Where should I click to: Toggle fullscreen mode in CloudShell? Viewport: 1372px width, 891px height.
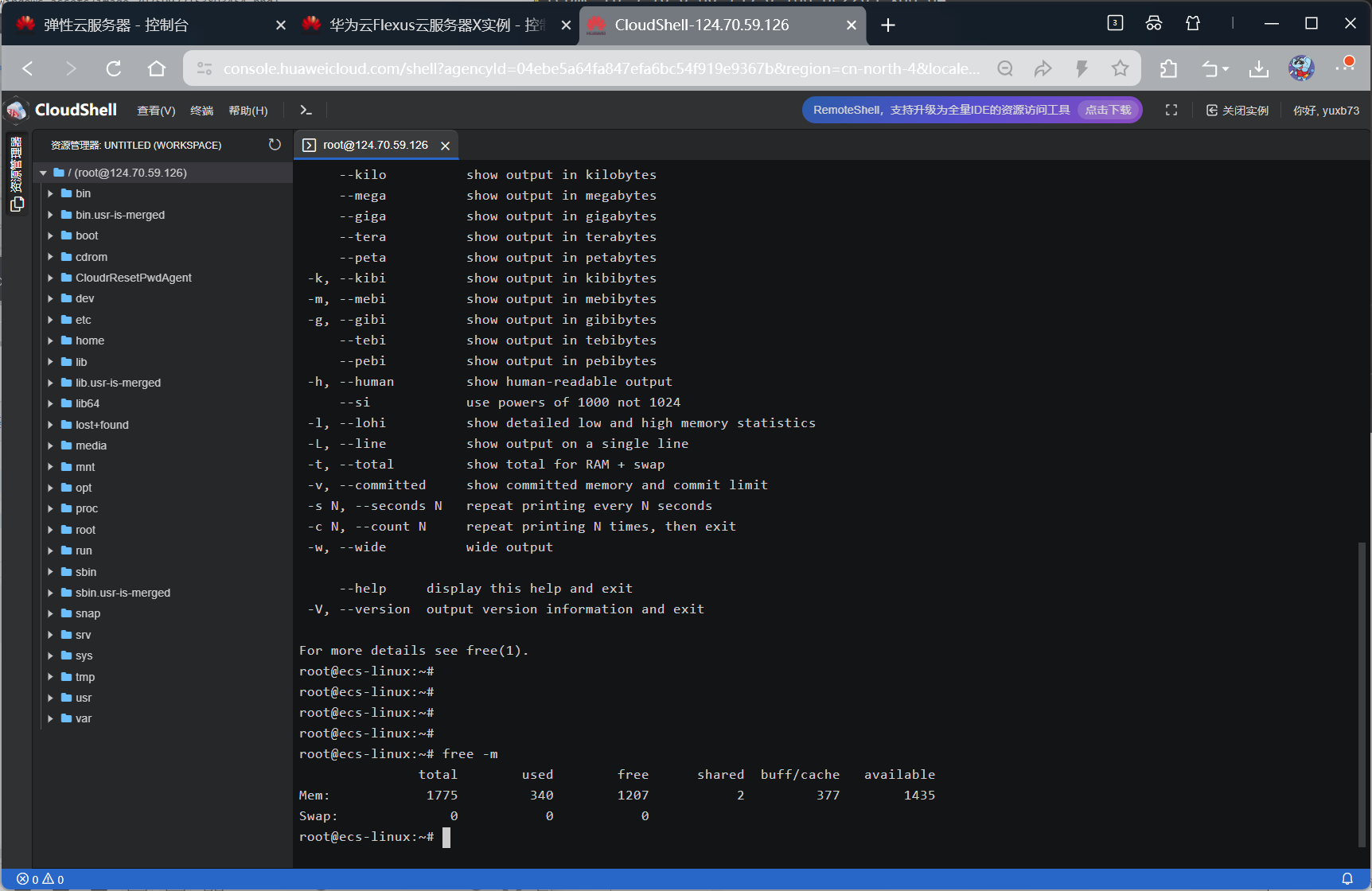tap(1171, 111)
